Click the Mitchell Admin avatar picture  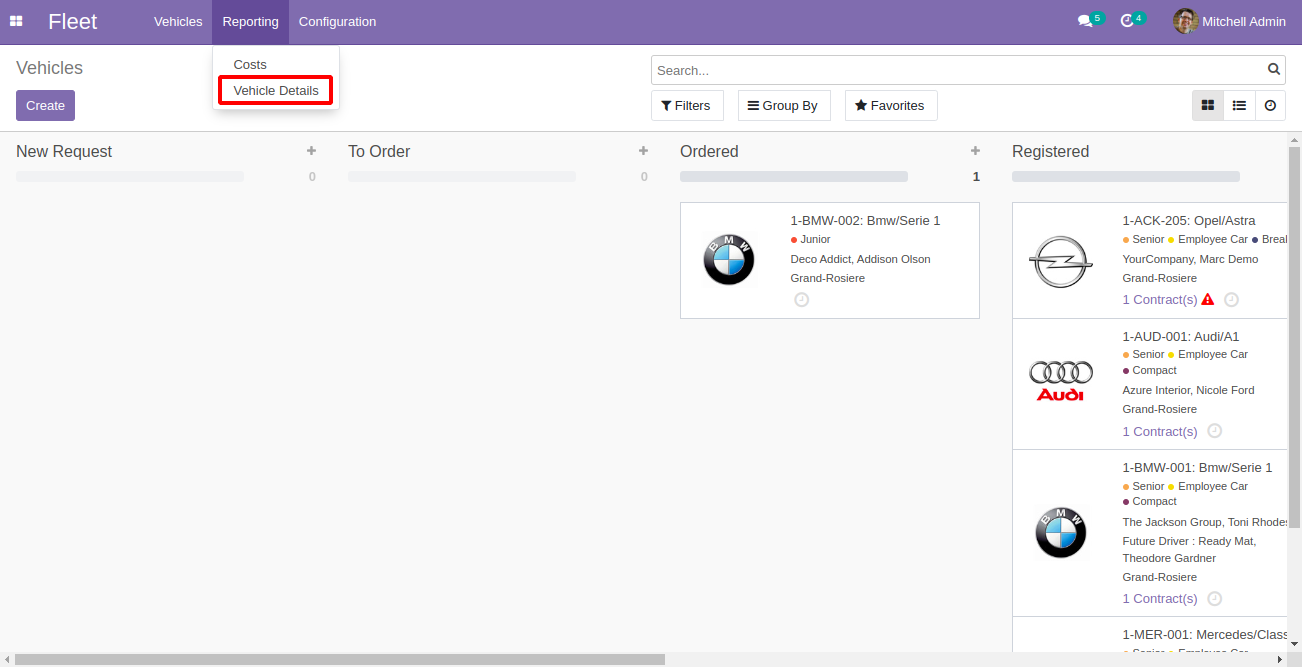coord(1185,21)
